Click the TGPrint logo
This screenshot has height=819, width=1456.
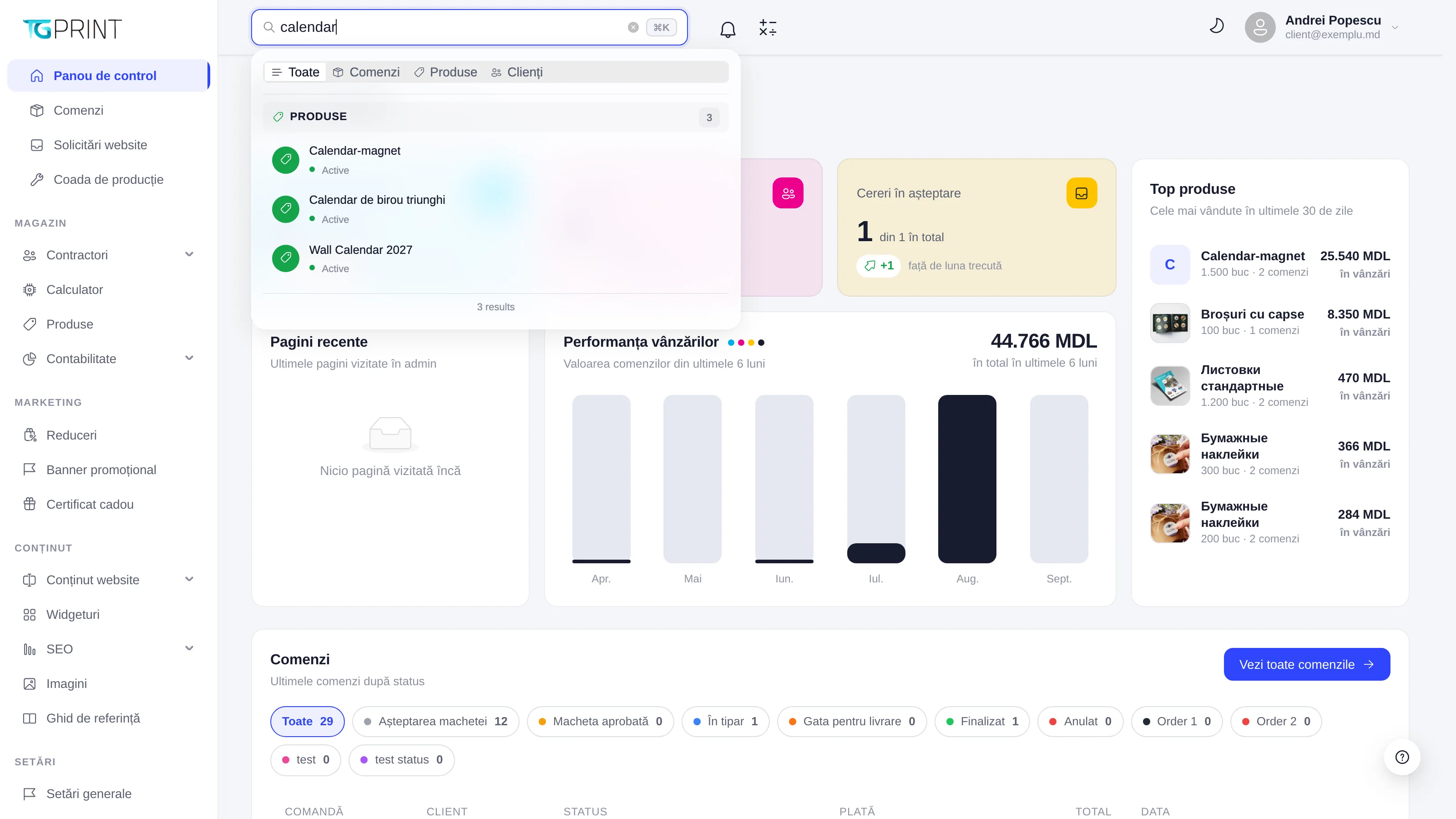72,29
